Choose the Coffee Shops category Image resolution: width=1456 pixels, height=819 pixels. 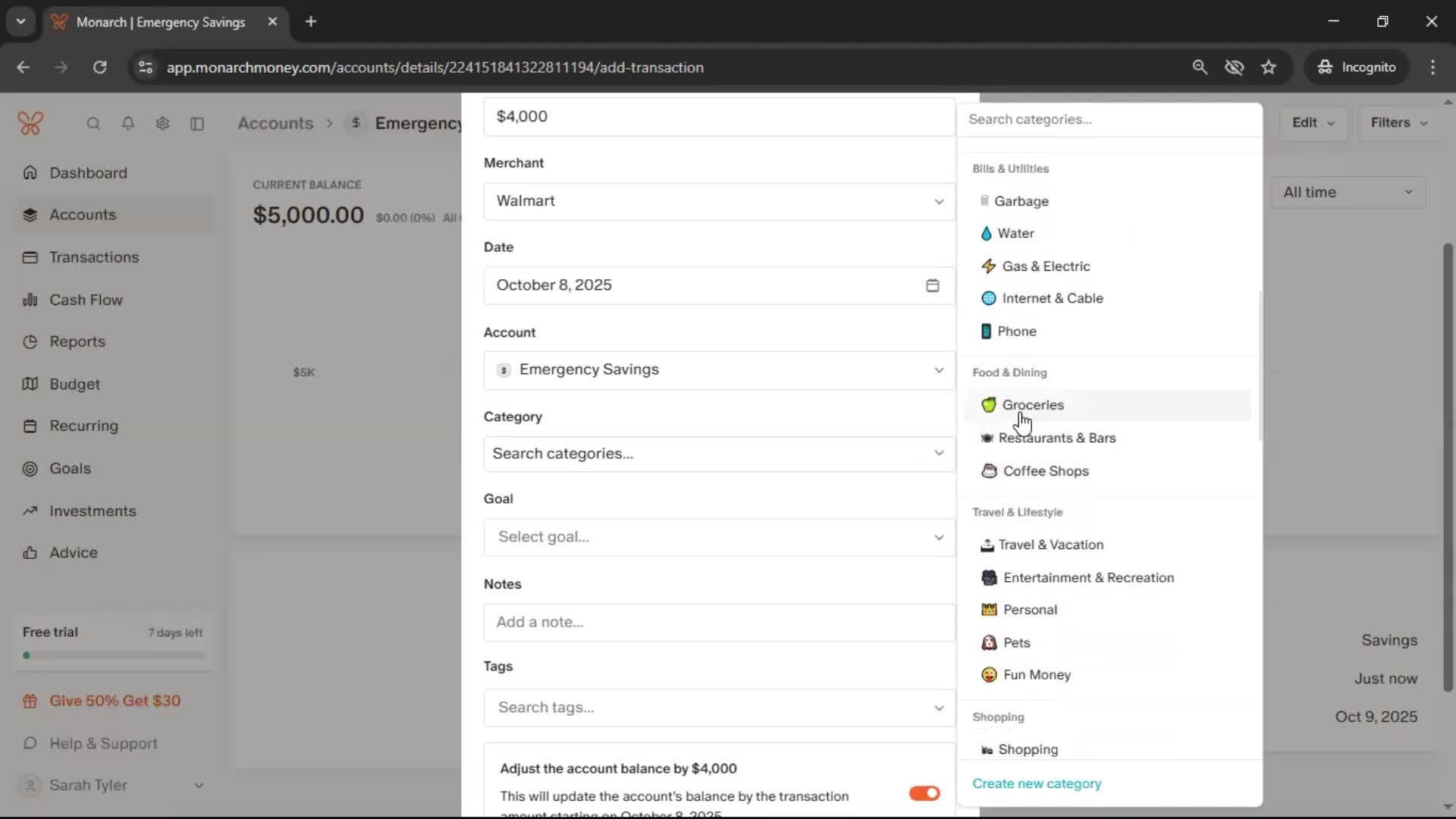click(x=1045, y=471)
